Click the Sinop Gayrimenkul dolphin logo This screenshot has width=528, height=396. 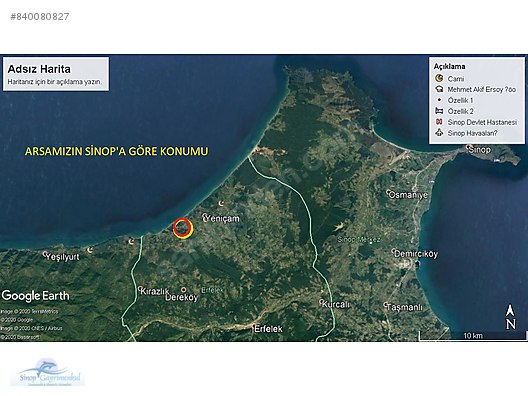50,373
